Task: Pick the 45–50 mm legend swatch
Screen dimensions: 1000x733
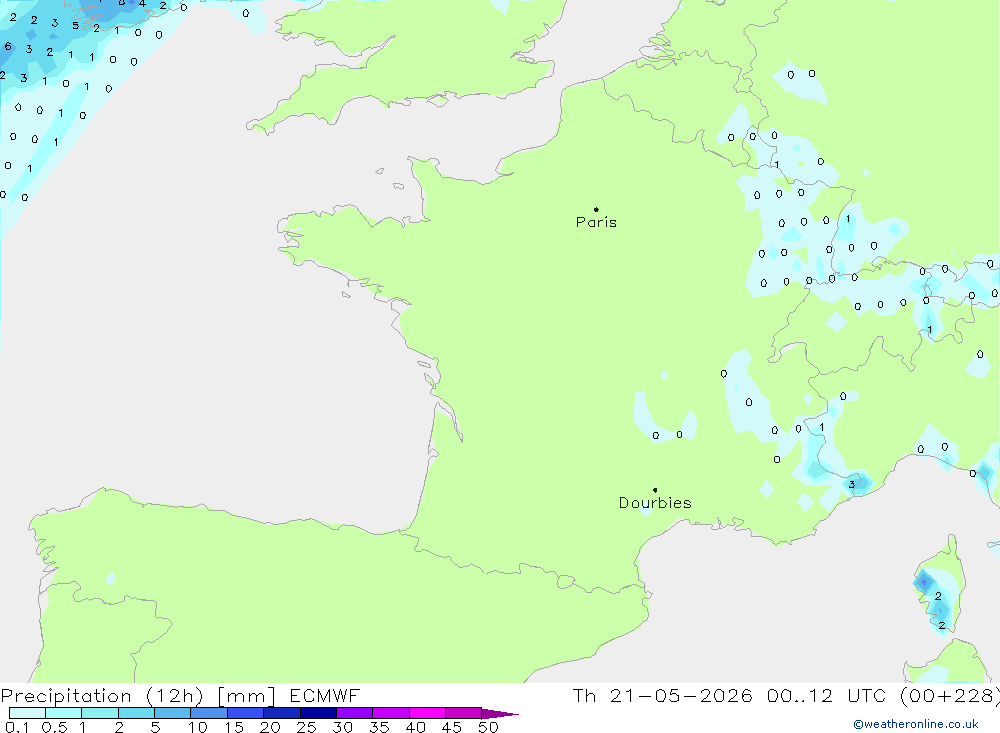Action: point(464,713)
